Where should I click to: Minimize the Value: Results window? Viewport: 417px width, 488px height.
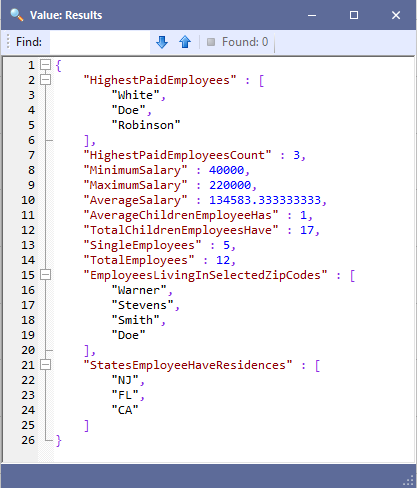click(312, 15)
